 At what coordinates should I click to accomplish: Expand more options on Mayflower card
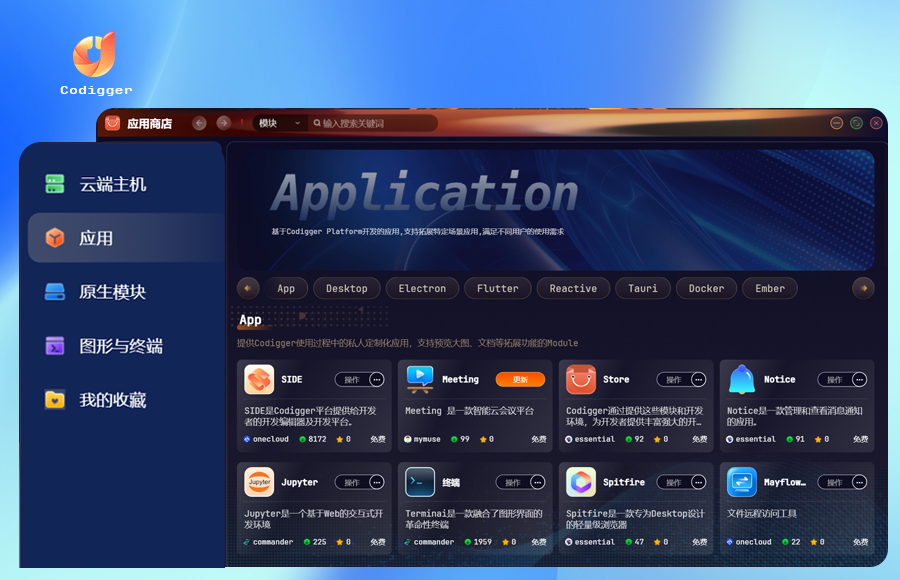pyautogui.click(x=859, y=482)
